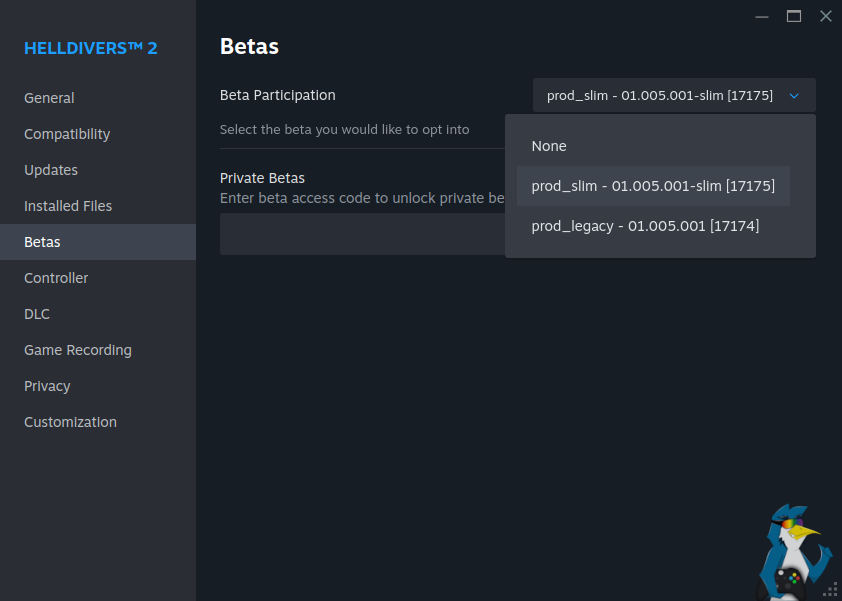Open the Controller settings page
The width and height of the screenshot is (842, 601).
[x=56, y=278]
